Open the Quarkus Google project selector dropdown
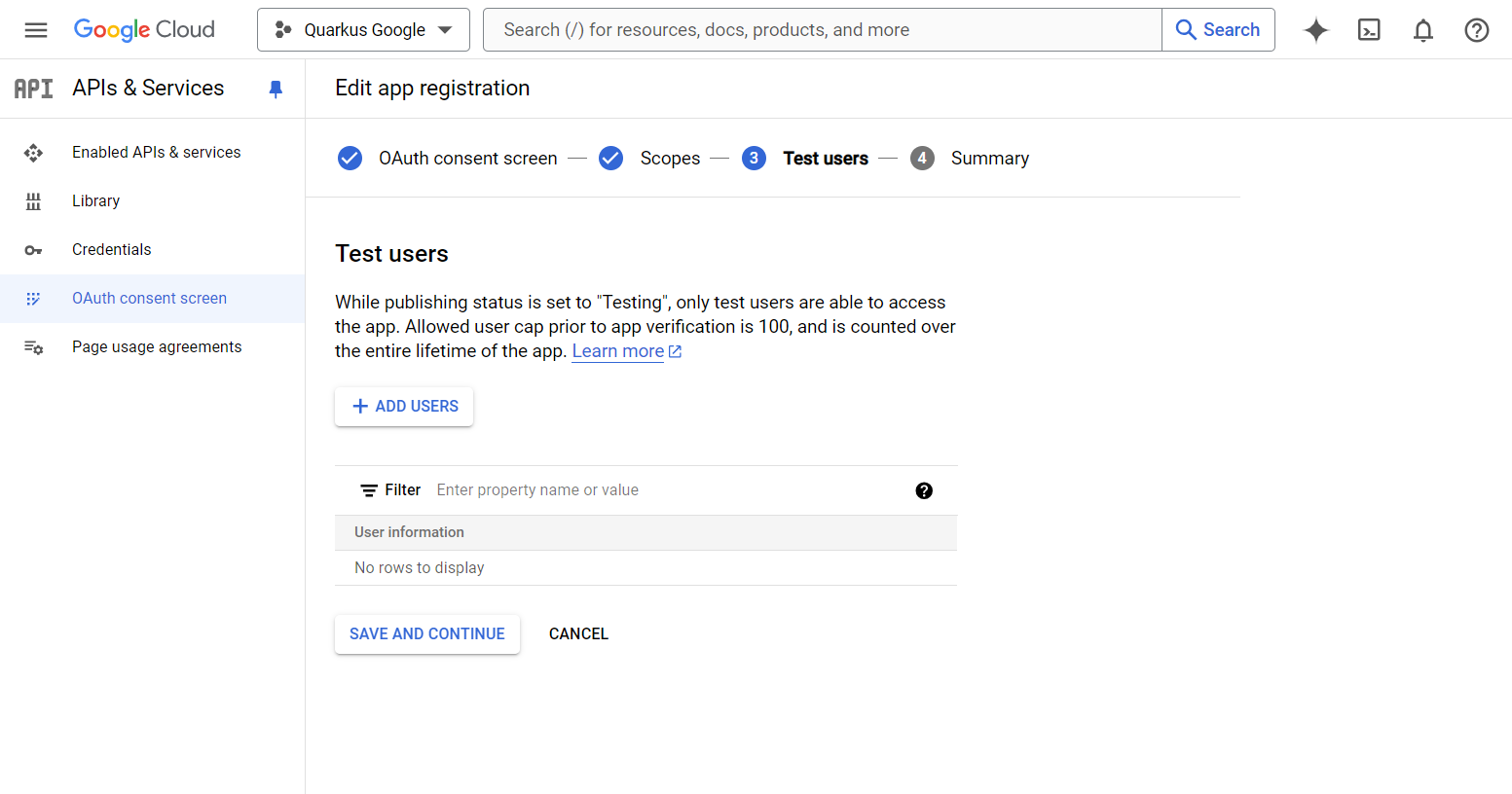Screen dimensions: 1512x794 point(363,30)
